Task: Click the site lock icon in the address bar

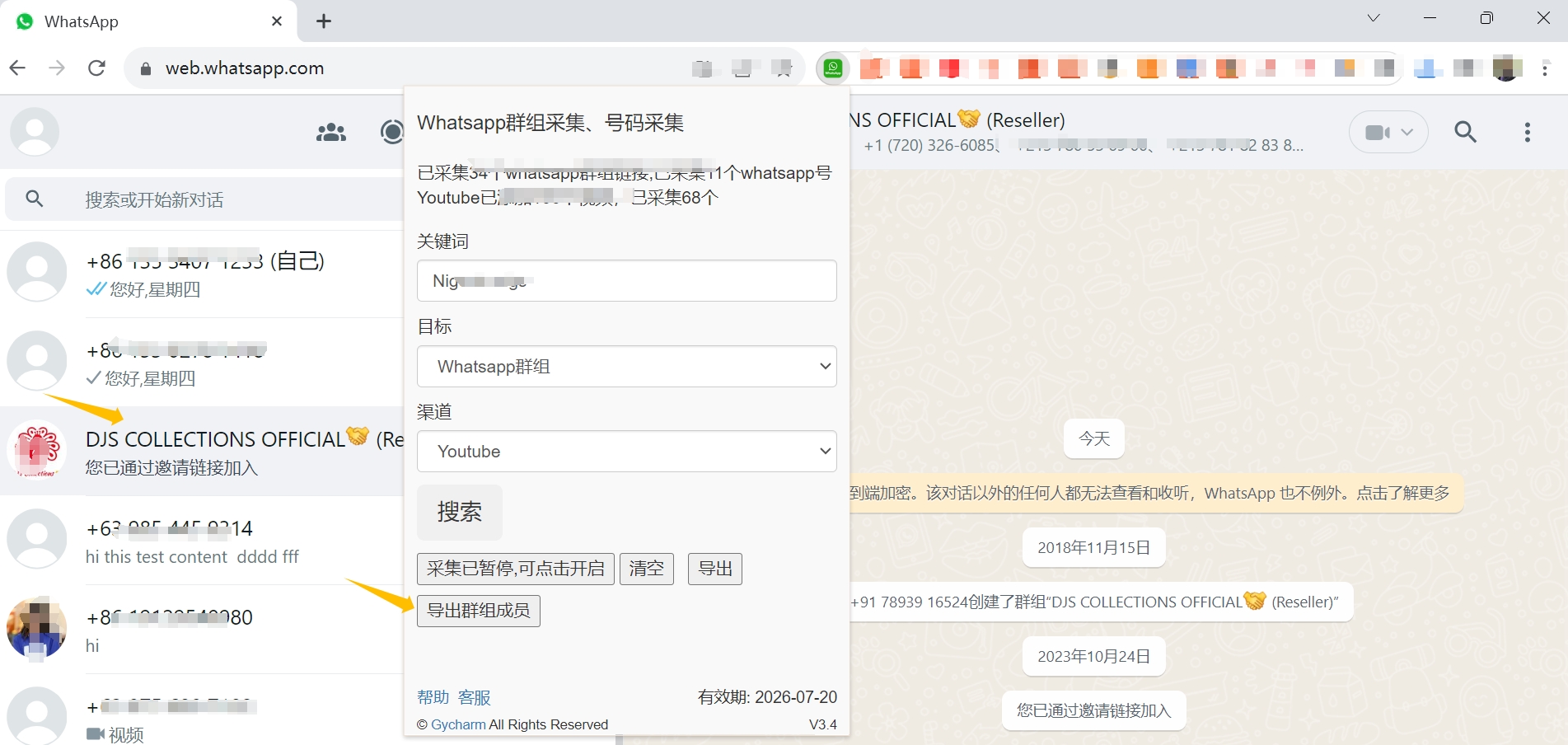Action: click(146, 68)
